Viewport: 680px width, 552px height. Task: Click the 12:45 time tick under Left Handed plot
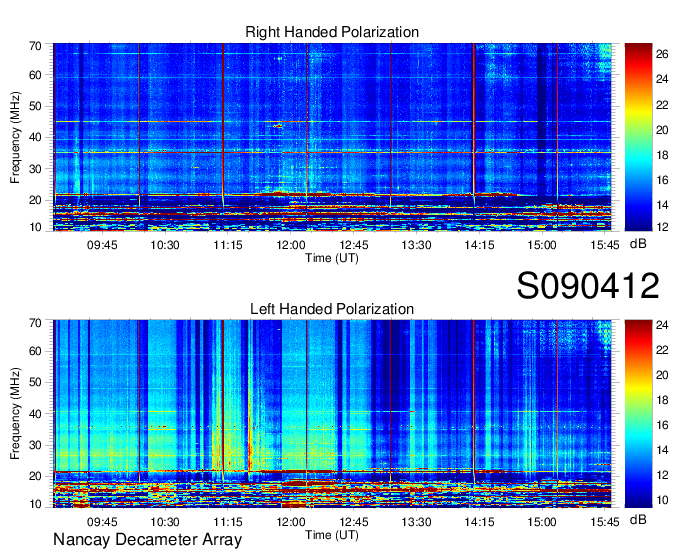pyautogui.click(x=353, y=522)
